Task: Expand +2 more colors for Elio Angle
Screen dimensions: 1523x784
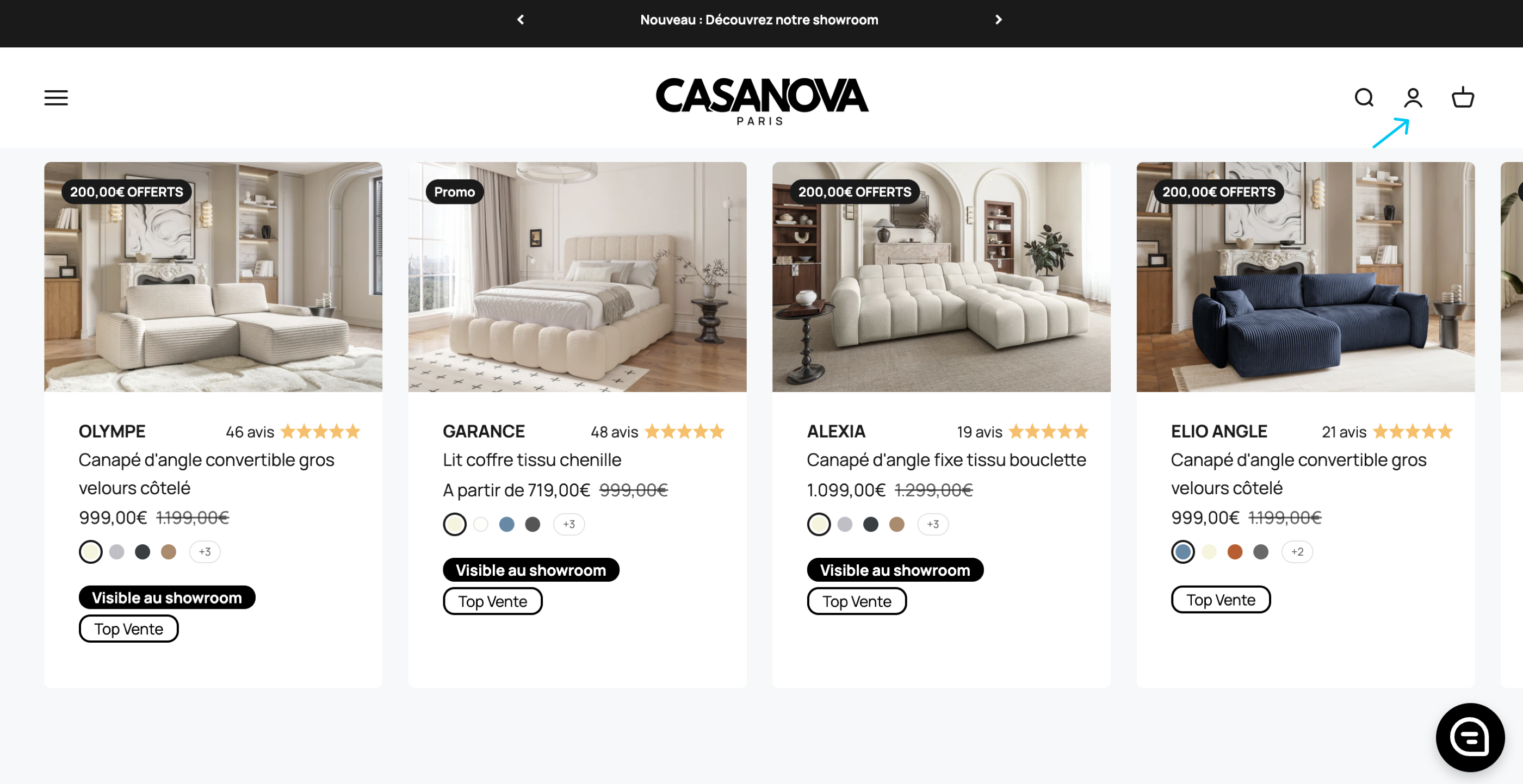Action: tap(1297, 552)
